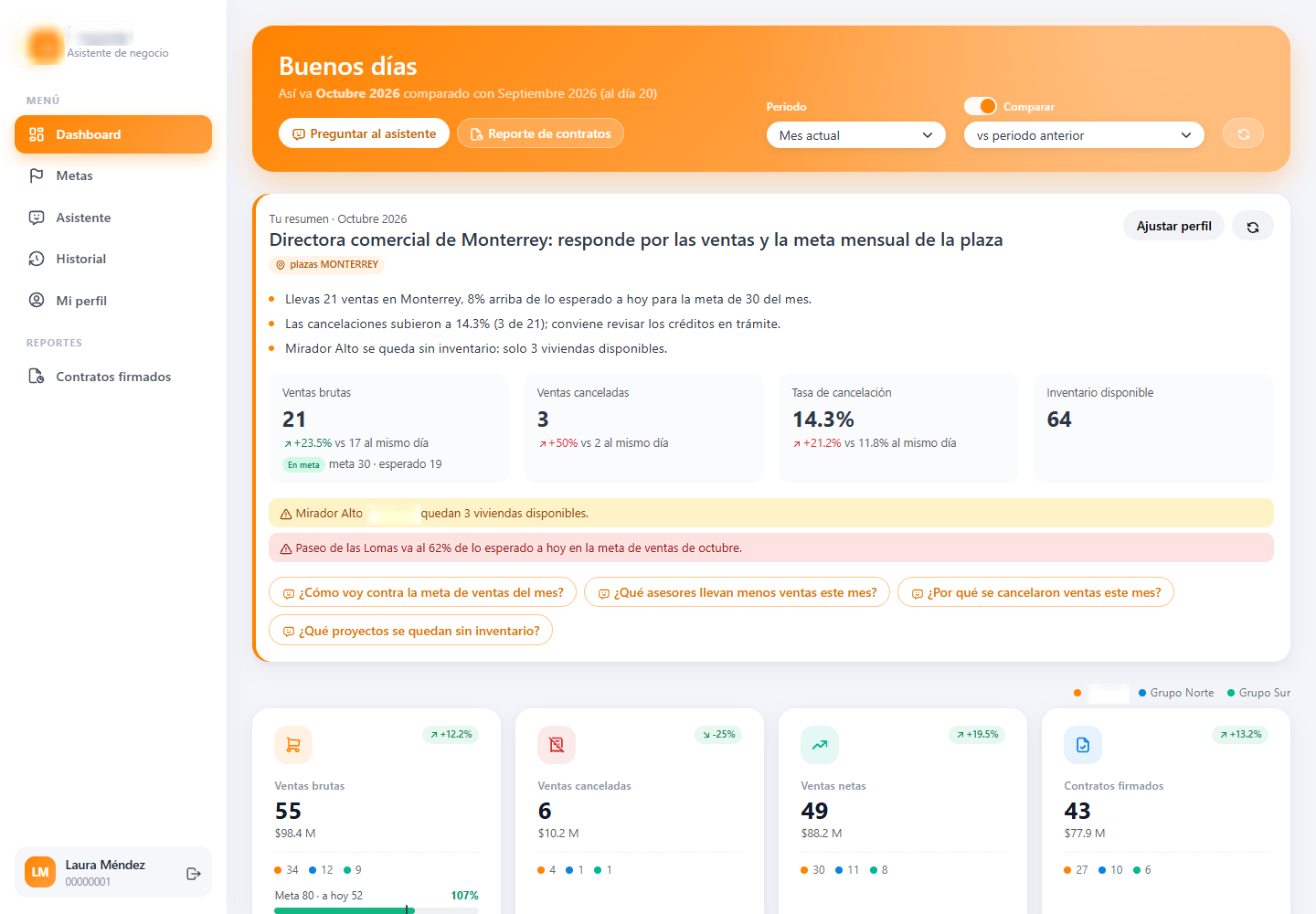The width and height of the screenshot is (1316, 914).
Task: Click the $88.2 M amount
Action: click(x=822, y=834)
